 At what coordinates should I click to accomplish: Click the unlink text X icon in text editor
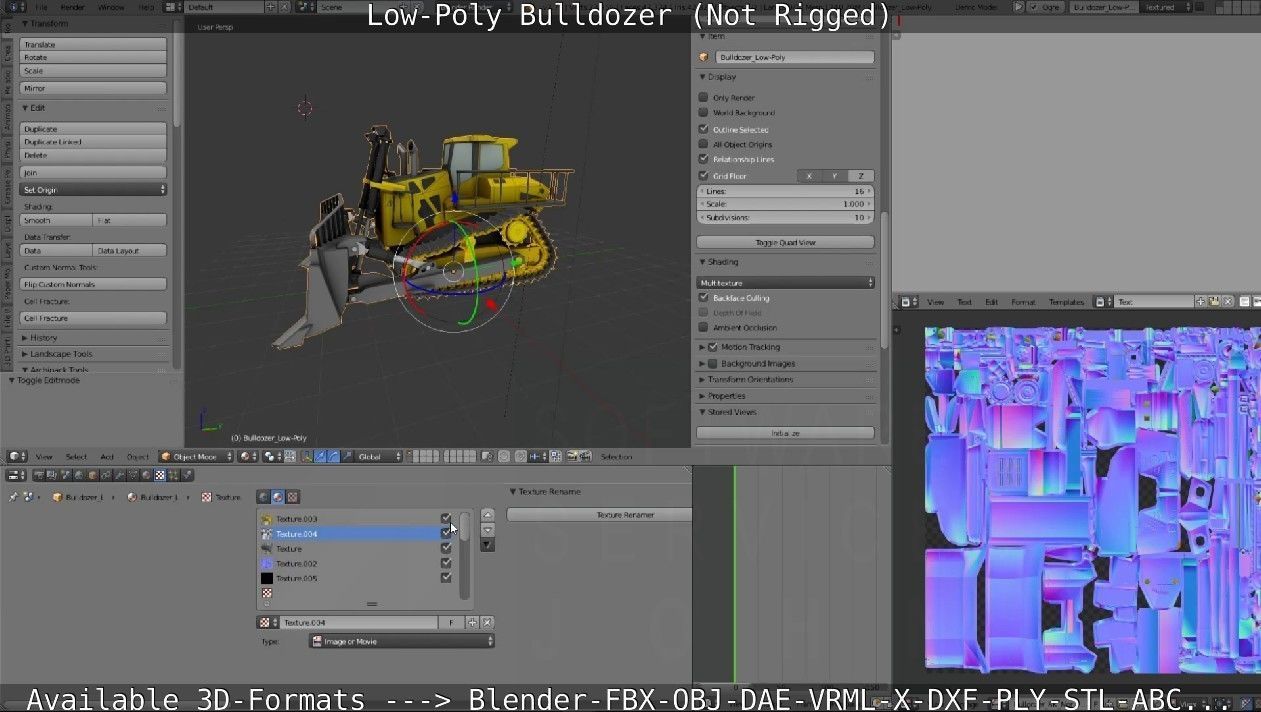coord(1228,301)
